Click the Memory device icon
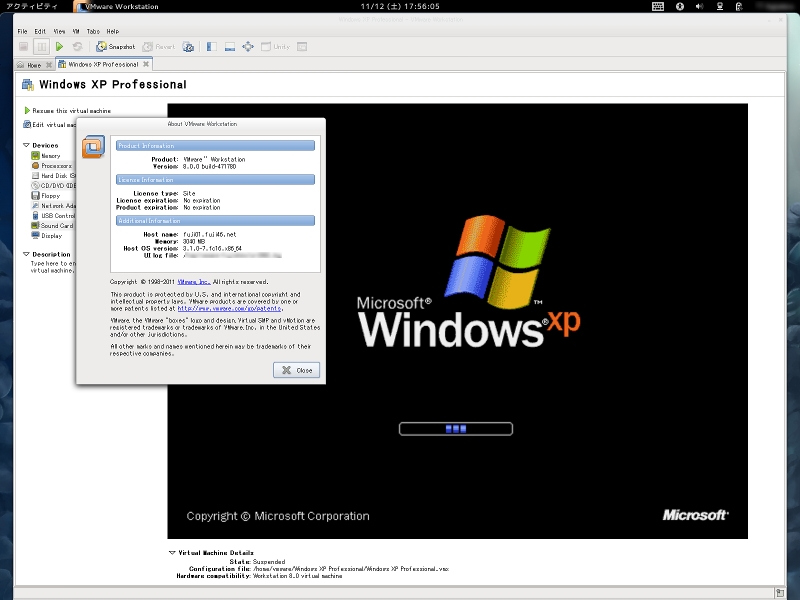 35,156
